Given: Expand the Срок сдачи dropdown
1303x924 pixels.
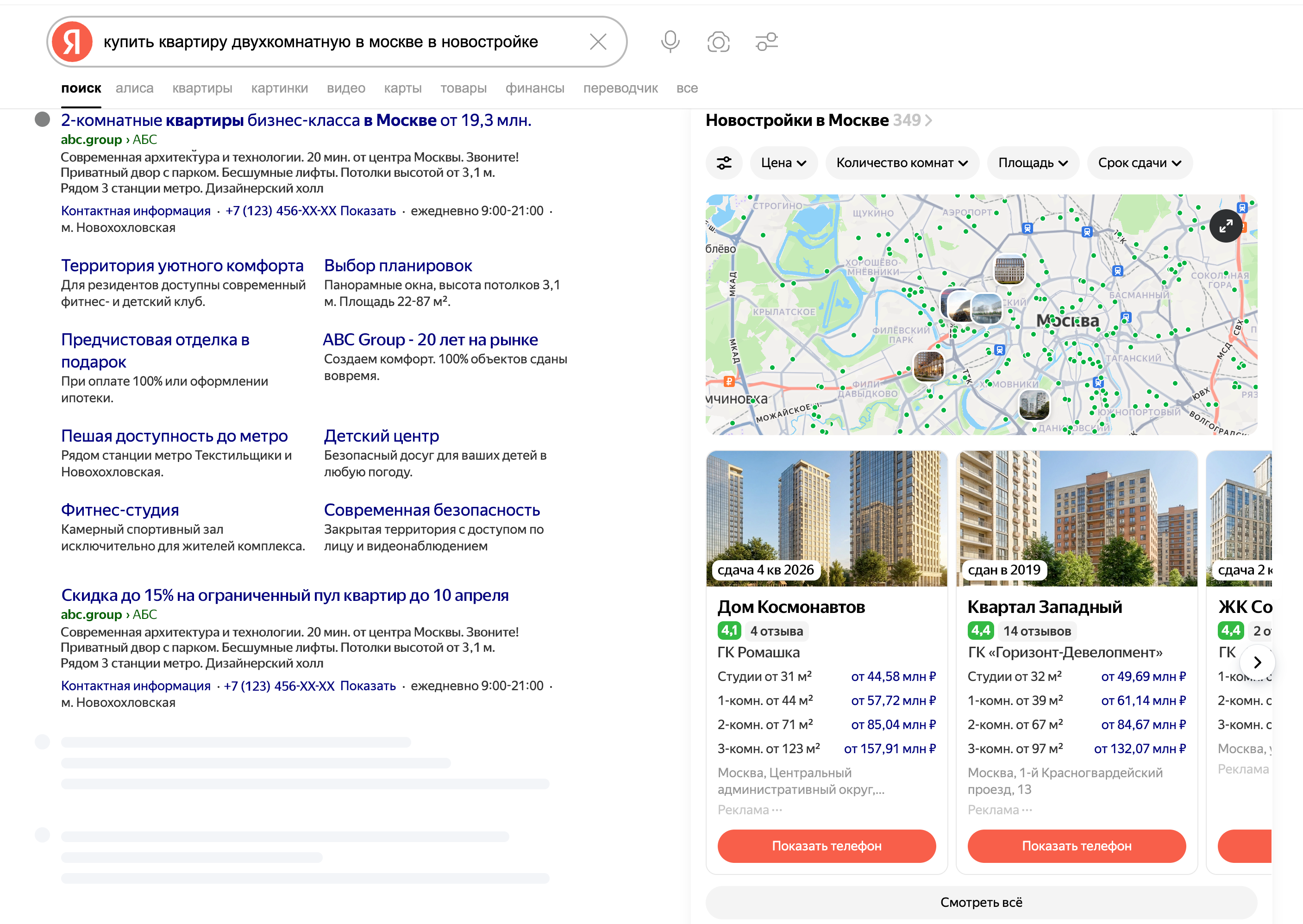Looking at the screenshot, I should 1140,163.
